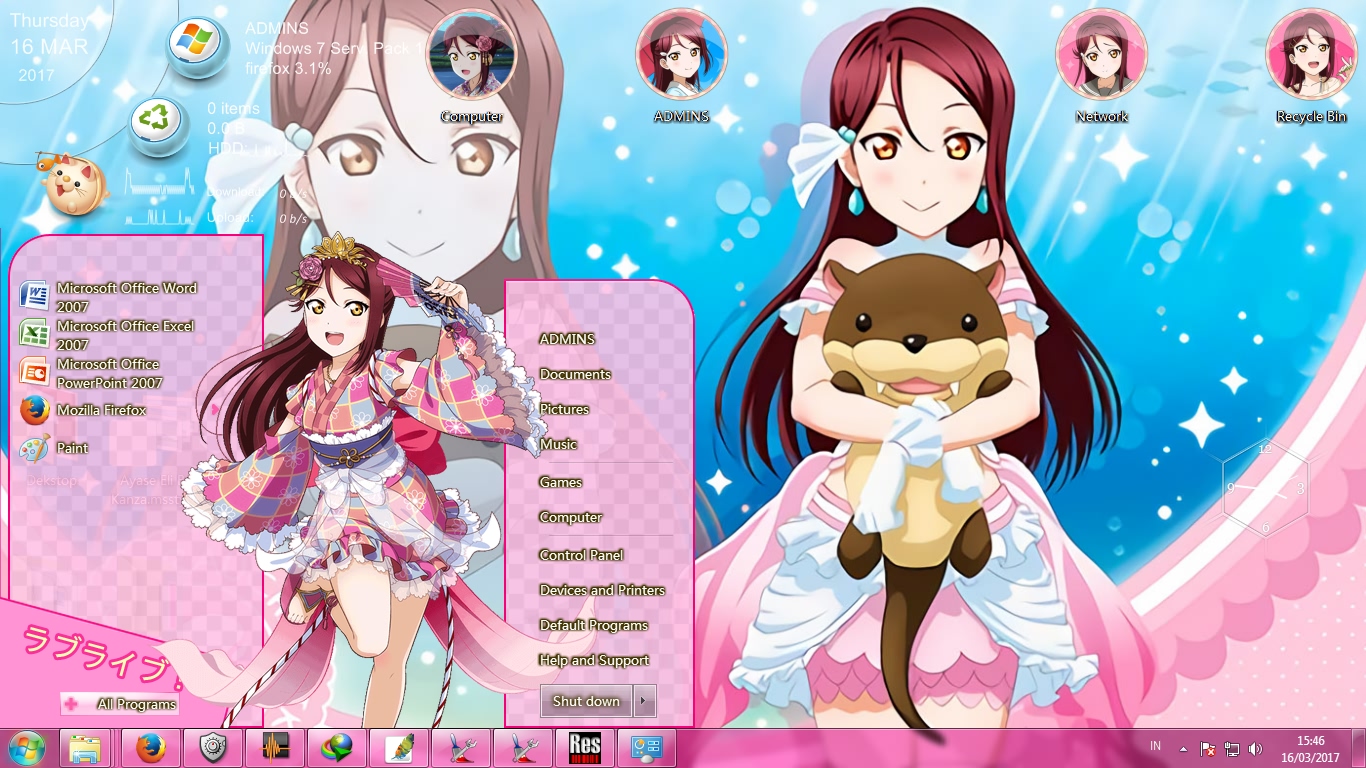This screenshot has width=1366, height=768.
Task: Open the Network desktop icon
Action: tap(1102, 67)
